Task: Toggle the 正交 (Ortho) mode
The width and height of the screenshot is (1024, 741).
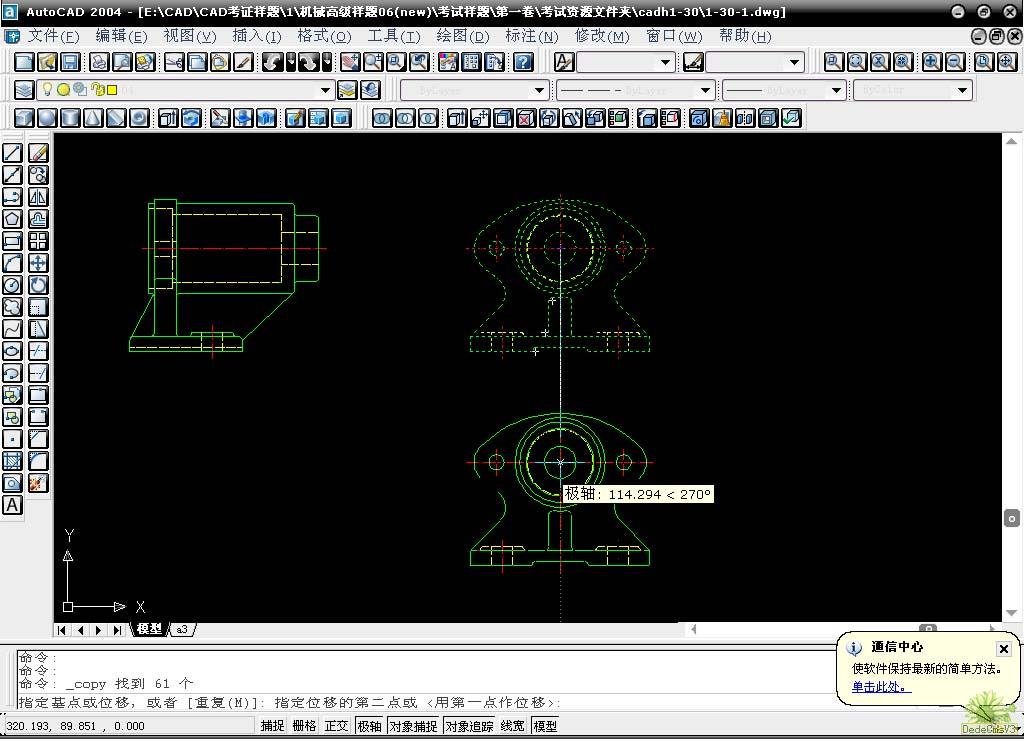Action: click(336, 726)
